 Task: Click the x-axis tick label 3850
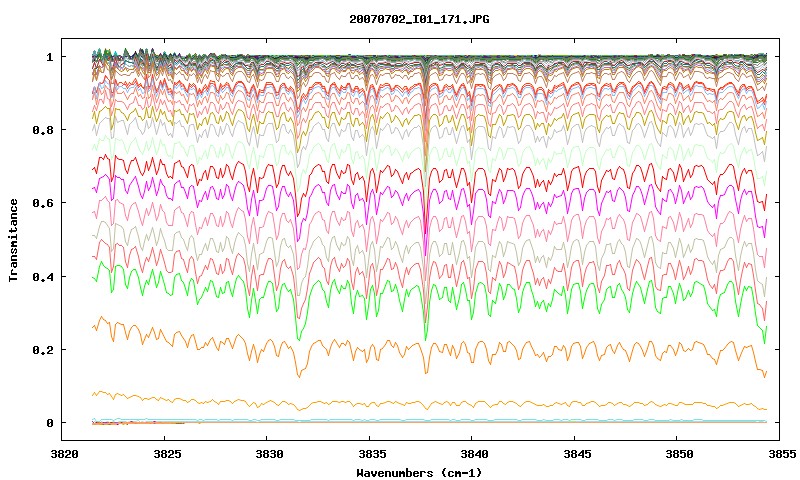(679, 454)
